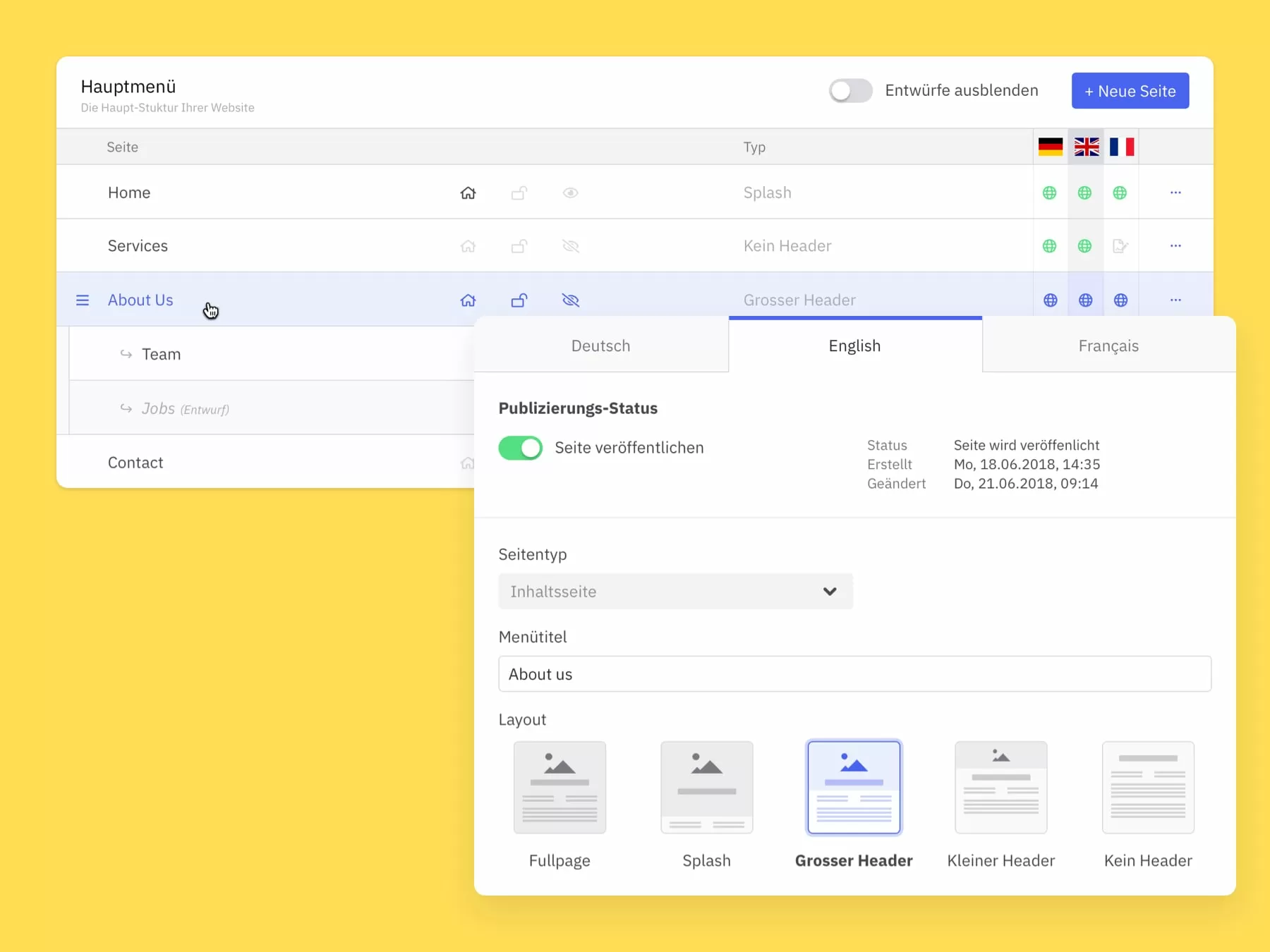
Task: Click Services French draft edit icon
Action: point(1120,246)
